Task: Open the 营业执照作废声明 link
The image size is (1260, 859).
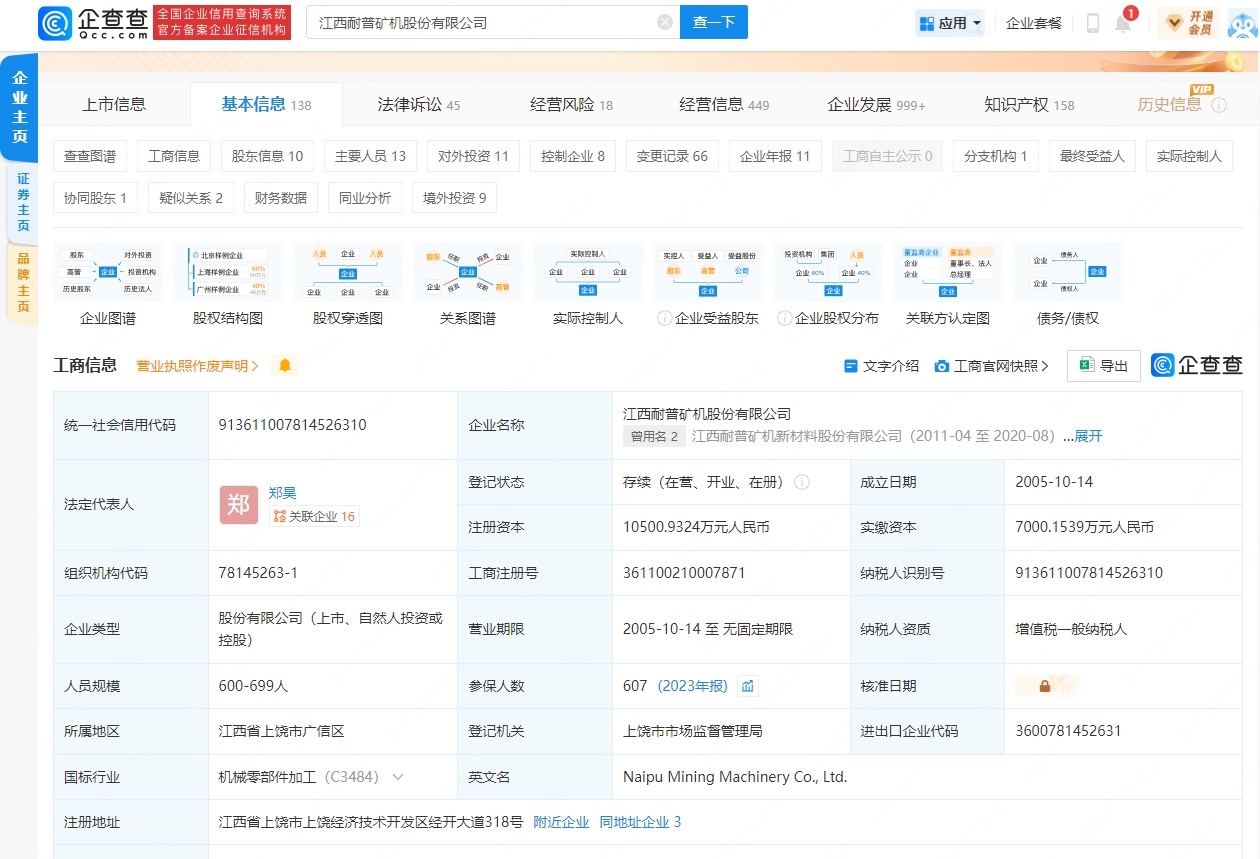Action: [198, 366]
